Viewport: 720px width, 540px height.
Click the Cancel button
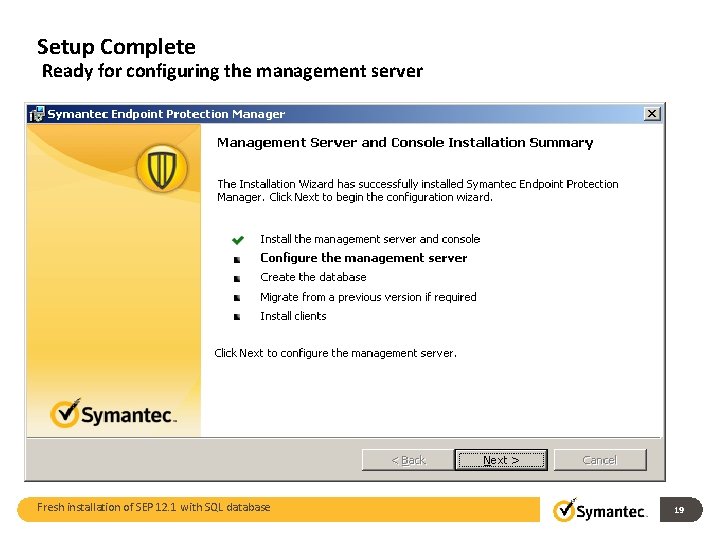pyautogui.click(x=600, y=460)
